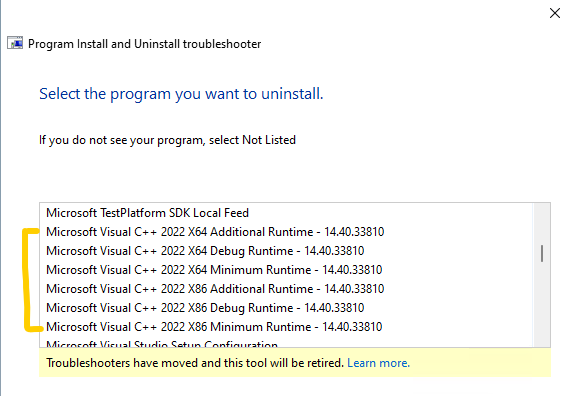Click the program list scrollbar thumb
Image resolution: width=567 pixels, height=396 pixels.
[x=542, y=253]
